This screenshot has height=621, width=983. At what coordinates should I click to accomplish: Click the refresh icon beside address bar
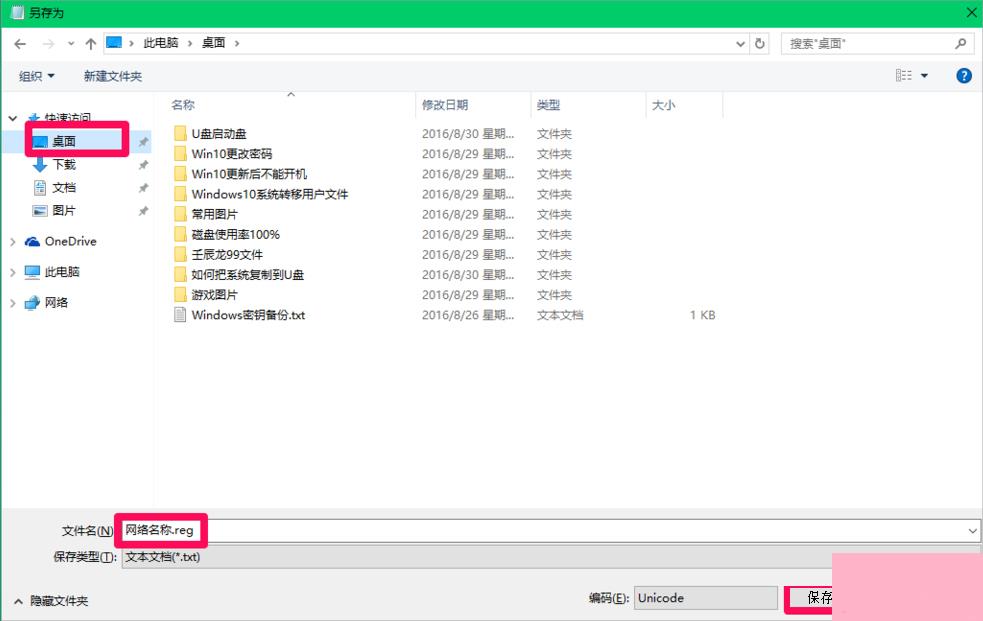[756, 42]
